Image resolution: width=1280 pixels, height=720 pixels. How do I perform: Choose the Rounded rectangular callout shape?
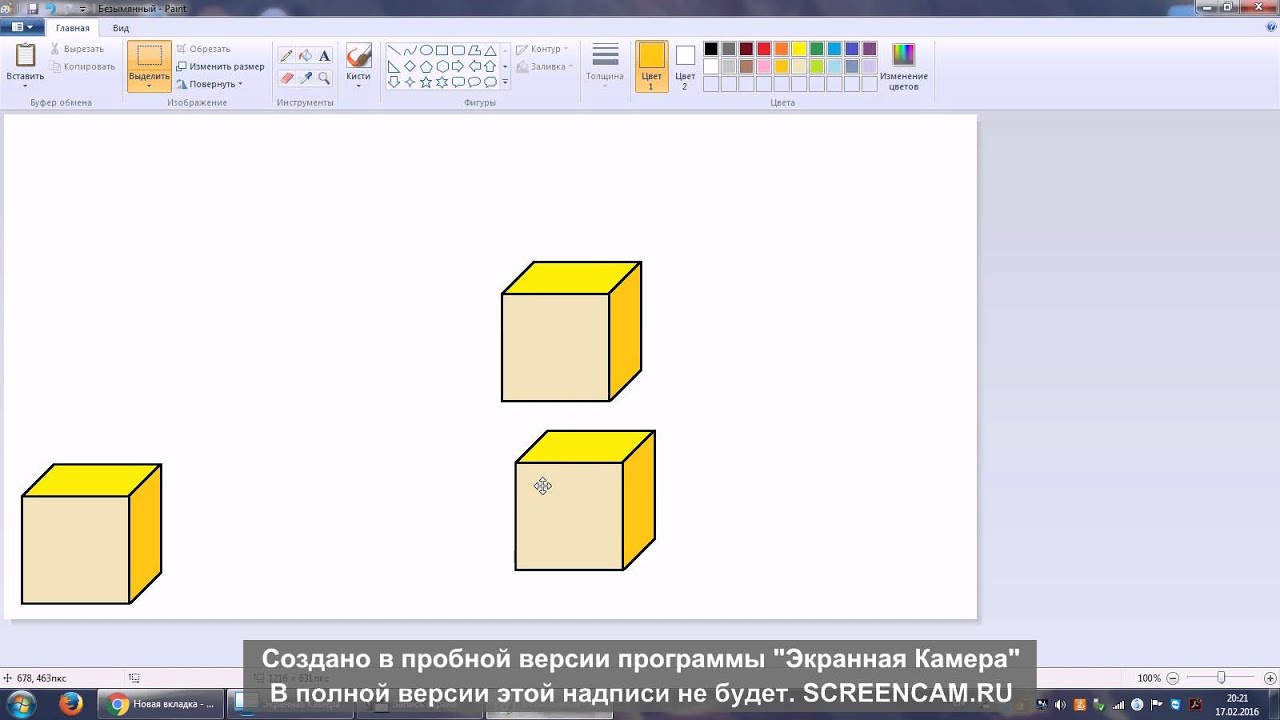click(458, 82)
